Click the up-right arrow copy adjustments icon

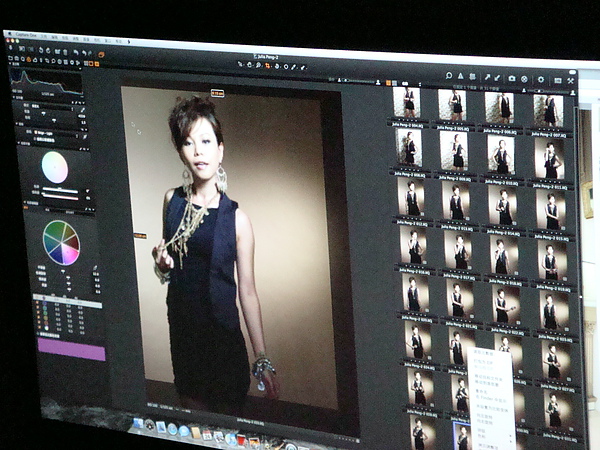pyautogui.click(x=488, y=77)
